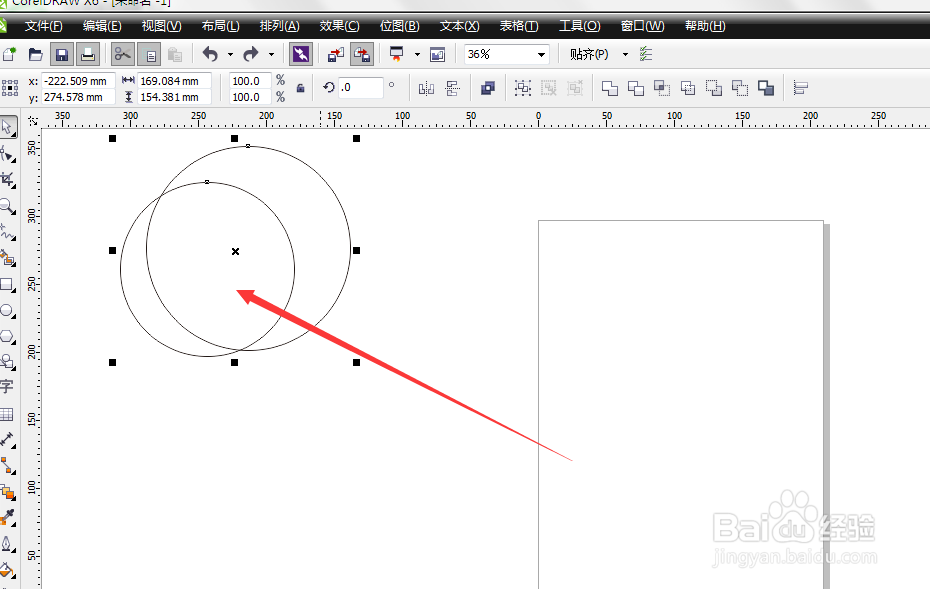This screenshot has height=589, width=930.
Task: Click the vertical scale factor 100.0 field
Action: (250, 97)
